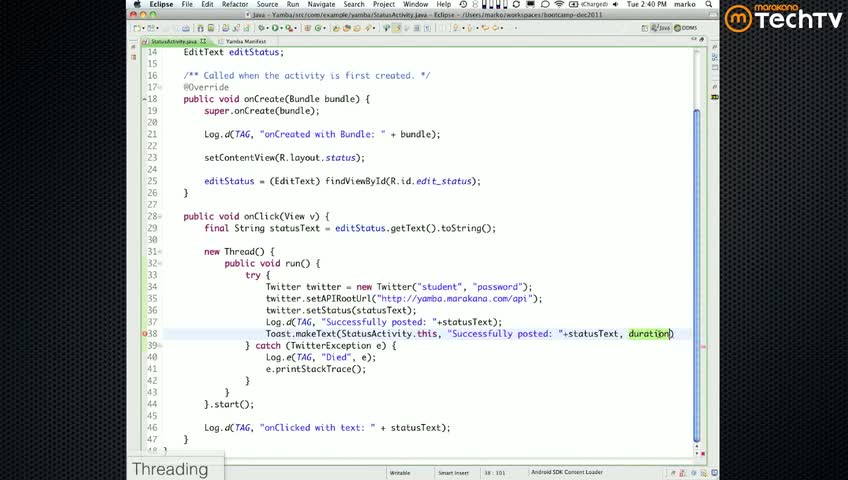This screenshot has width=848, height=480.
Task: Maximize the editor area icon
Action: [x=701, y=39]
